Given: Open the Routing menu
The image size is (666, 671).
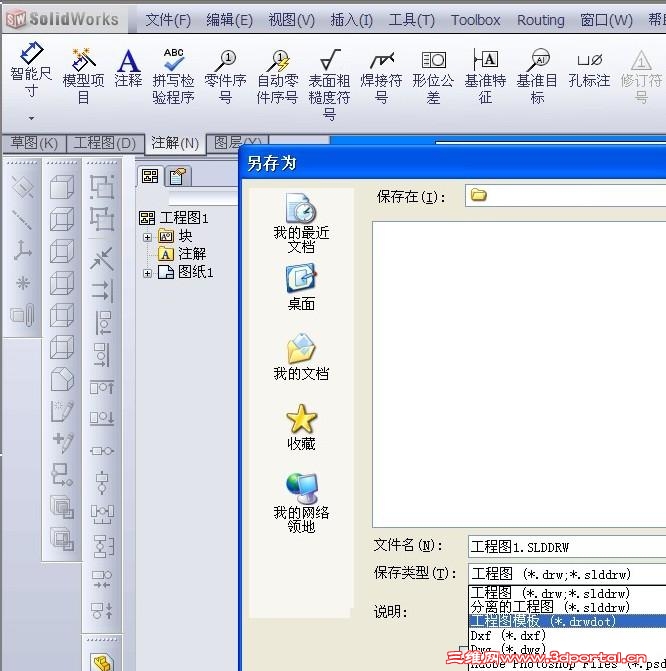Looking at the screenshot, I should pos(541,20).
